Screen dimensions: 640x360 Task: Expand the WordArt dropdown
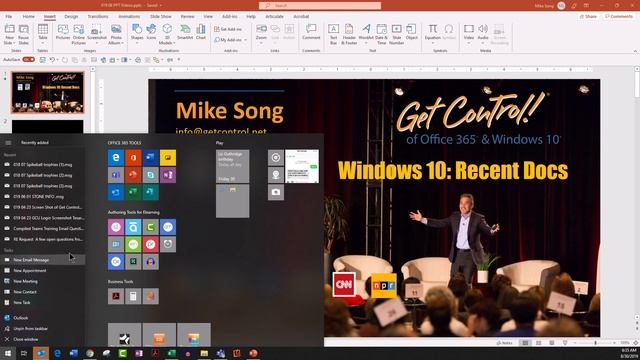366,43
